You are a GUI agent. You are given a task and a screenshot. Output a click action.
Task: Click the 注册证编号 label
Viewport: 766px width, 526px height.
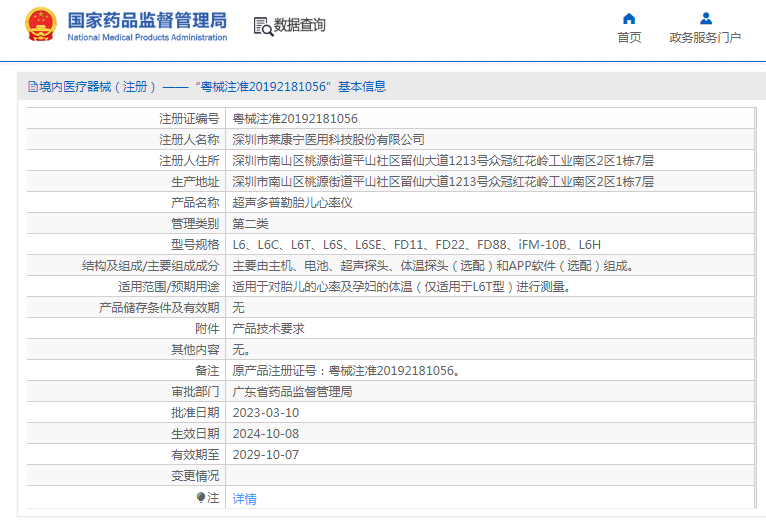pos(189,119)
